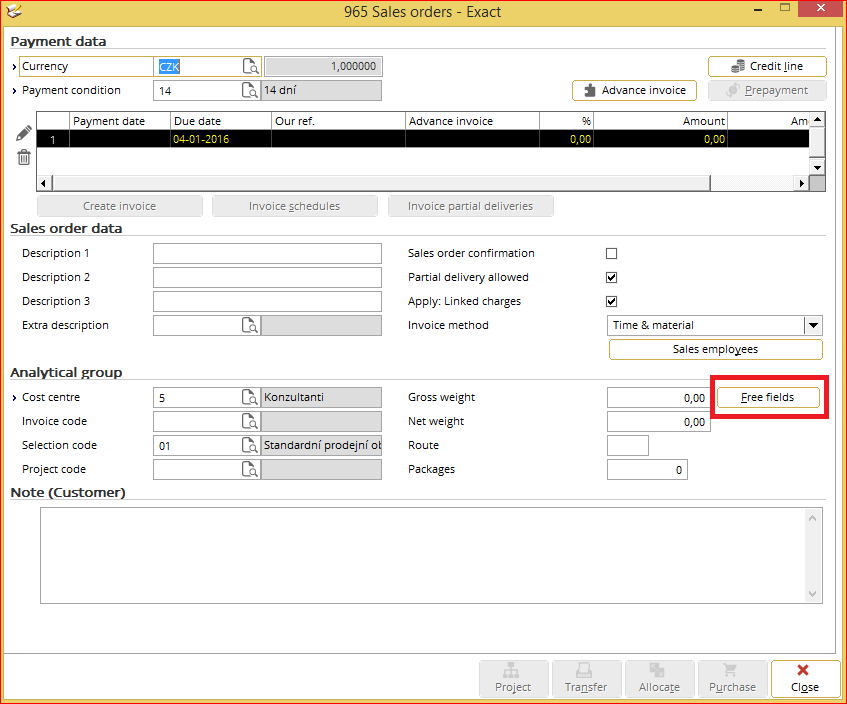Click the Prepayment button
The height and width of the screenshot is (704, 847).
767,90
